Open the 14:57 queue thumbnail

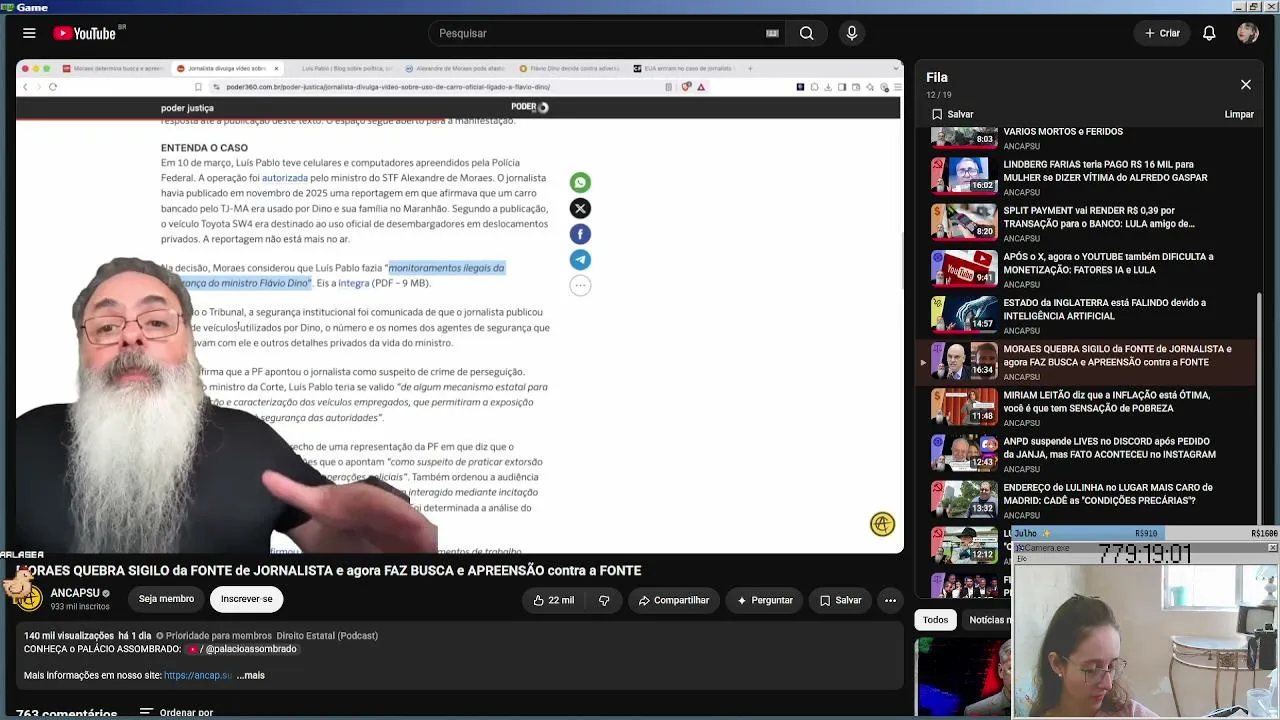964,314
